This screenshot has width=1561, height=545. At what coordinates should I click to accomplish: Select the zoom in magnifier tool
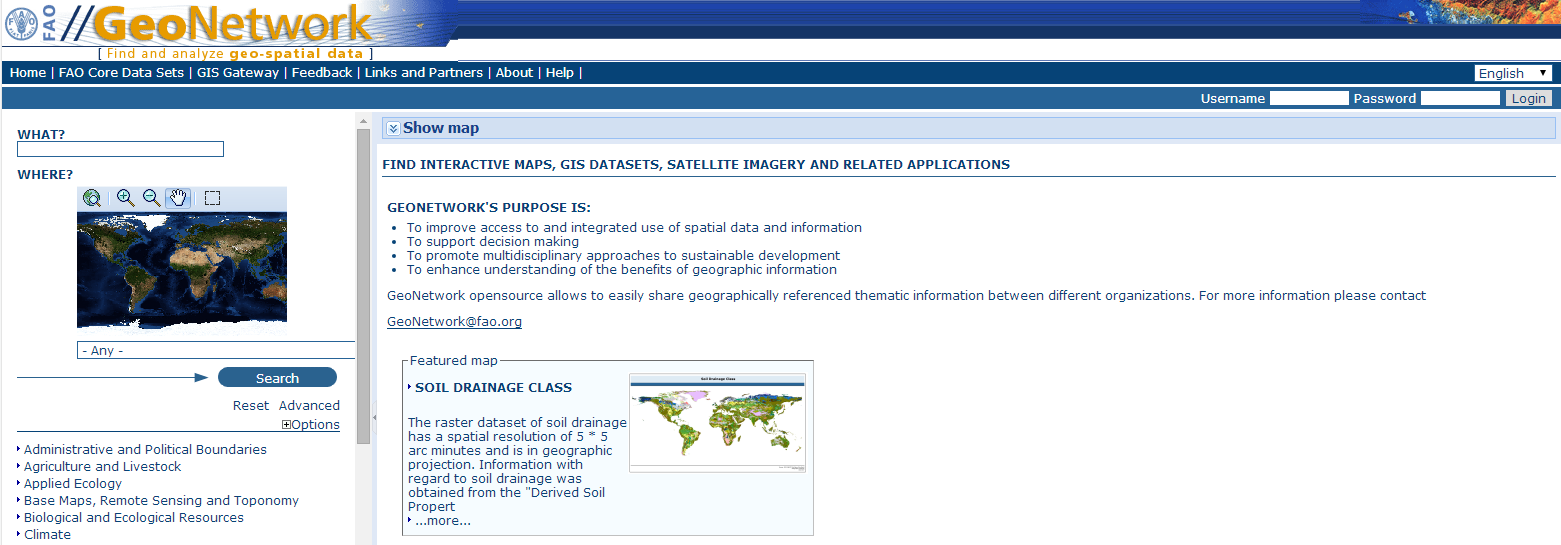click(x=125, y=198)
